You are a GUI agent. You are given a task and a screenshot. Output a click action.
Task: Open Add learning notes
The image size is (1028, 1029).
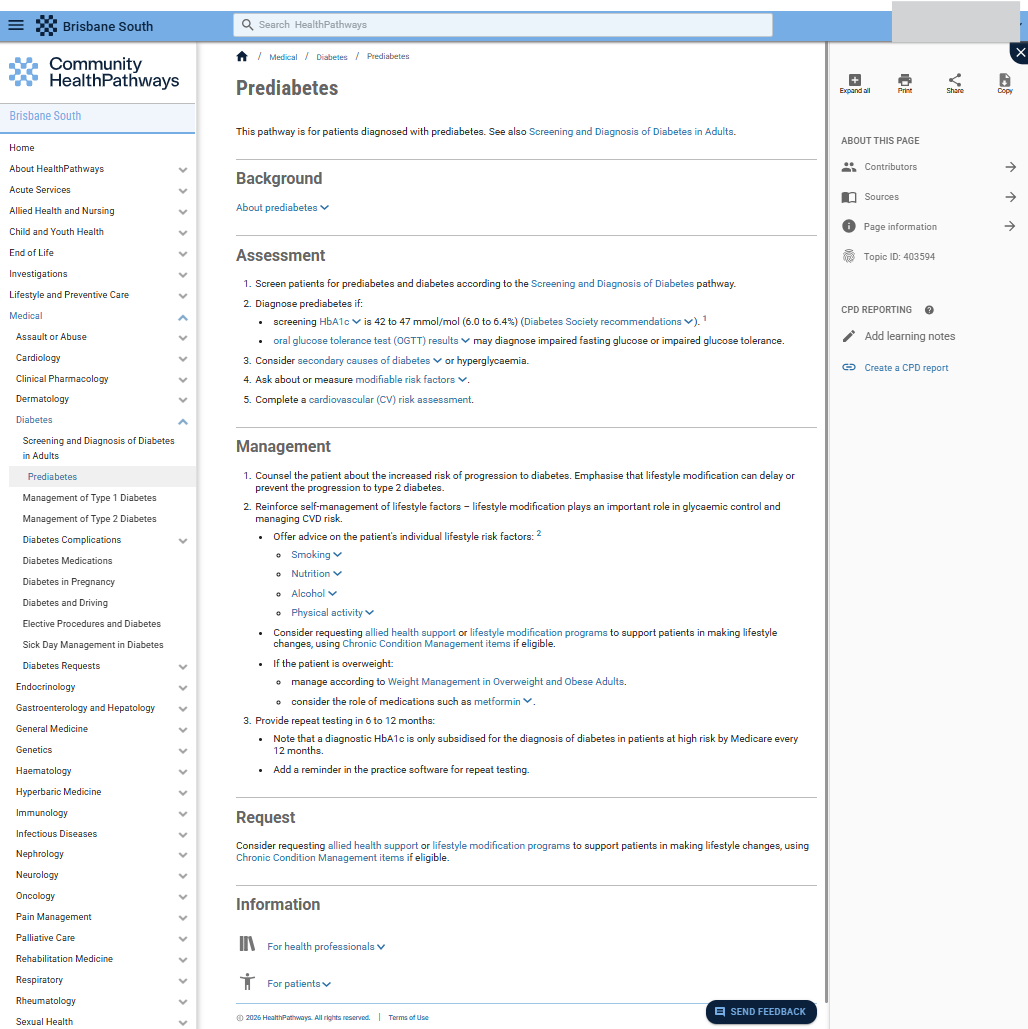(909, 337)
